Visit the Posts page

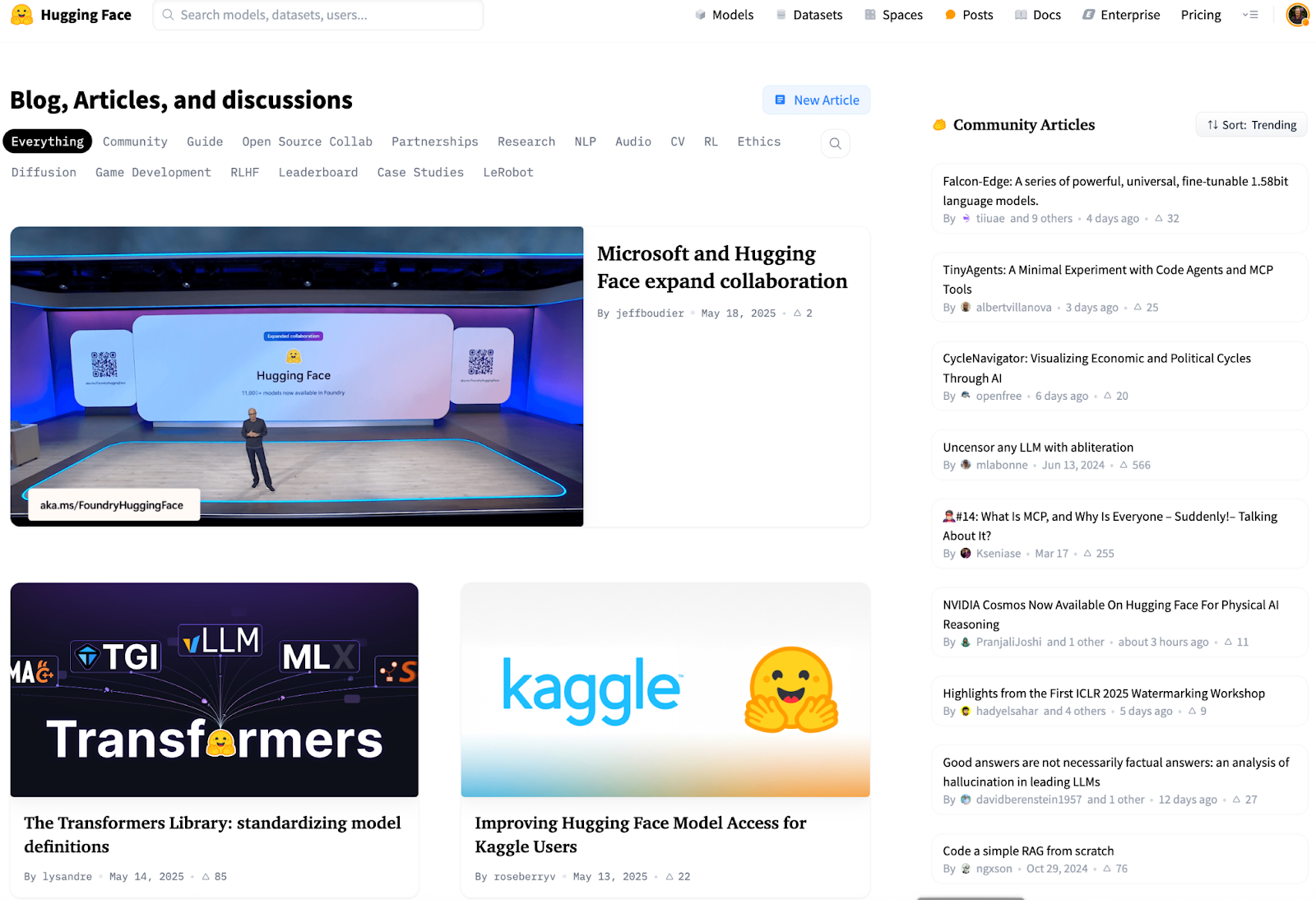969,15
